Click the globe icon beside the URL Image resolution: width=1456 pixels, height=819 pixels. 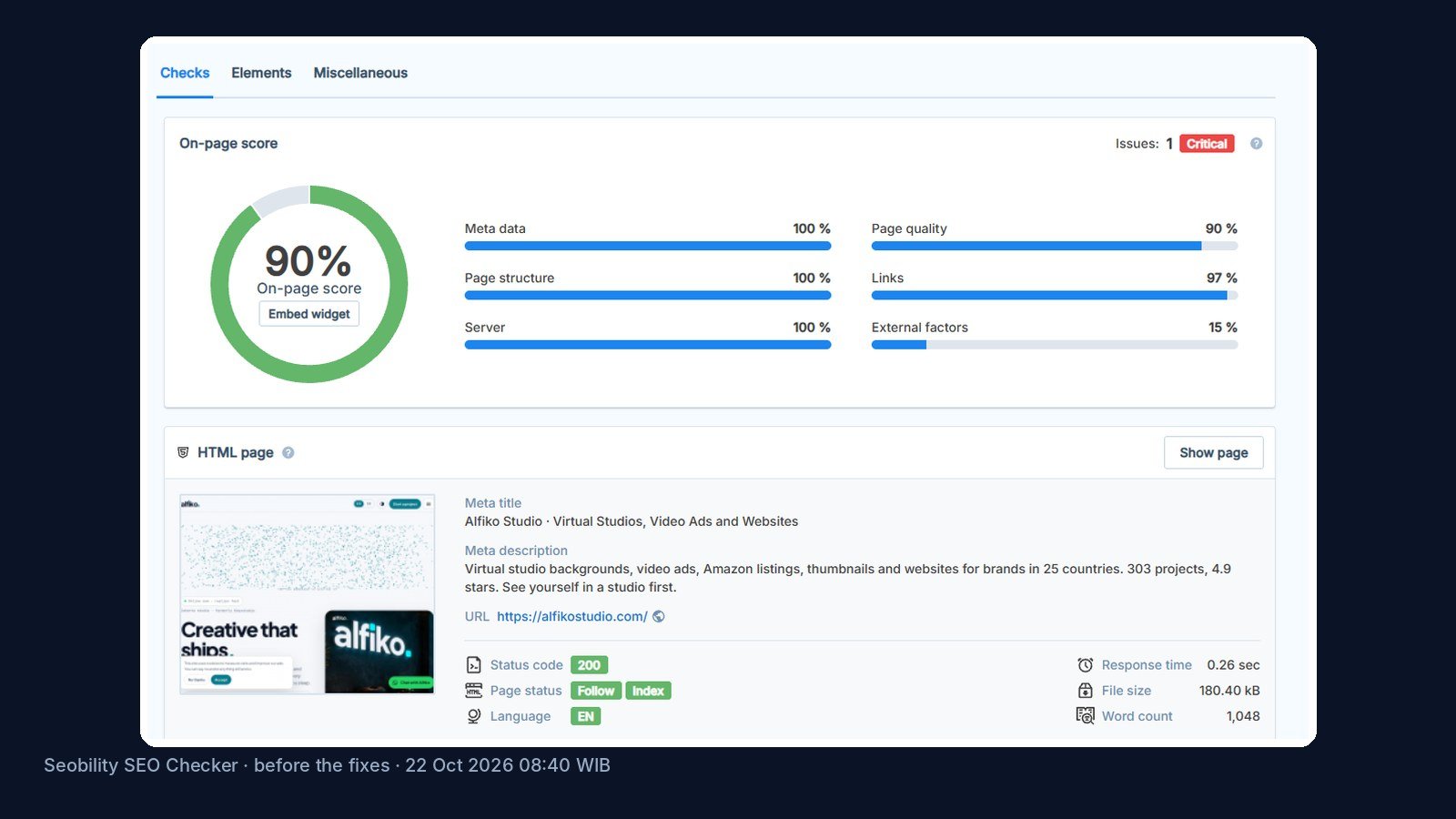pyautogui.click(x=659, y=616)
